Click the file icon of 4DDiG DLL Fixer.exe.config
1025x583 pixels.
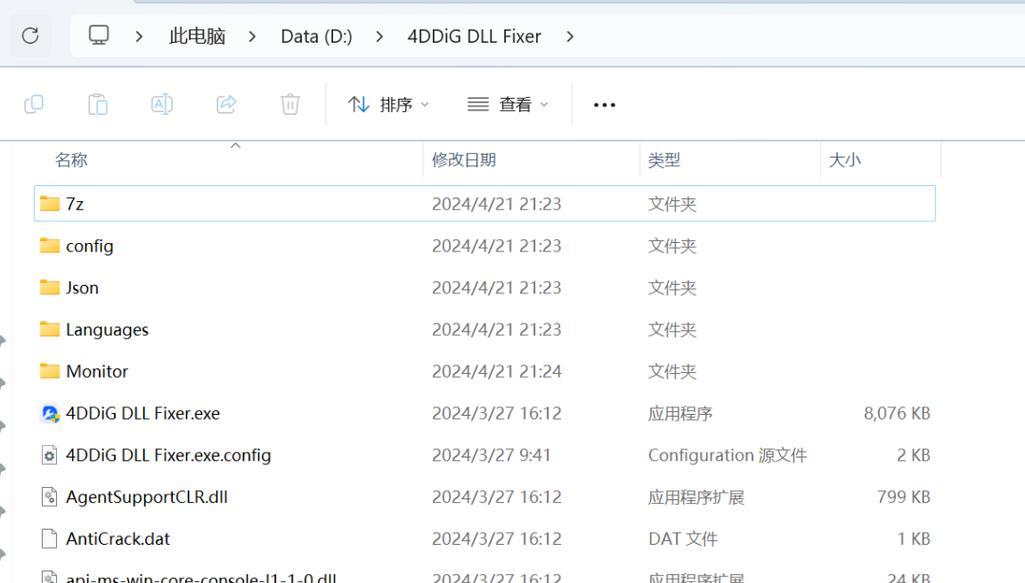click(x=50, y=455)
